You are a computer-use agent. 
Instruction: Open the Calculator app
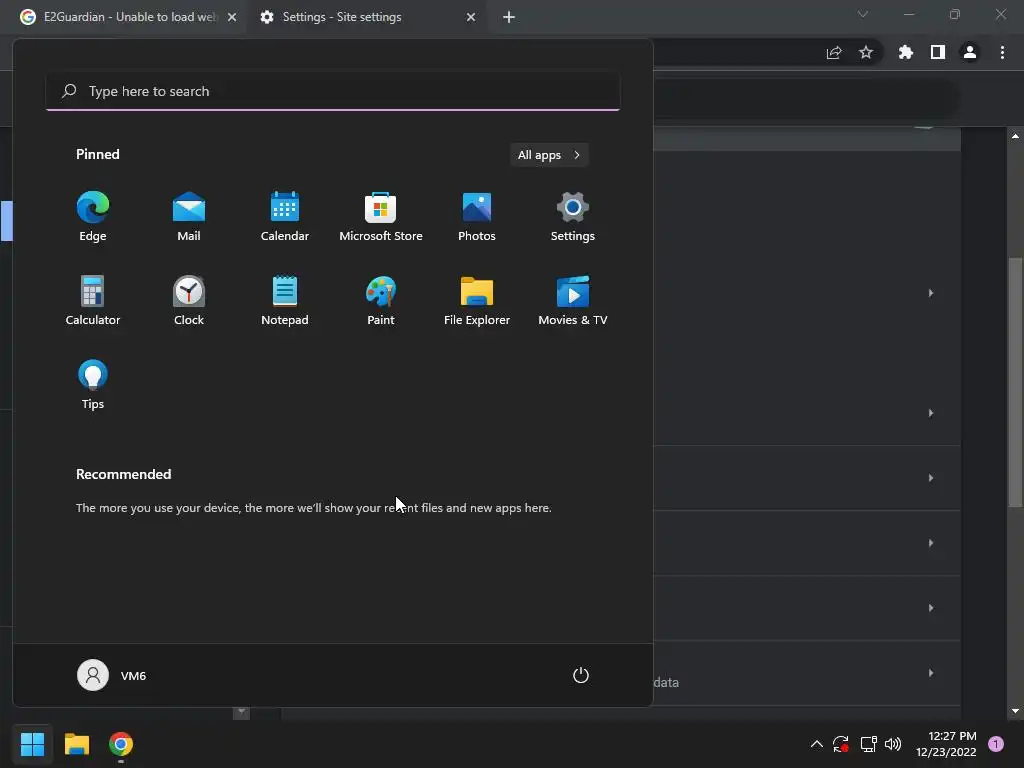pyautogui.click(x=93, y=300)
